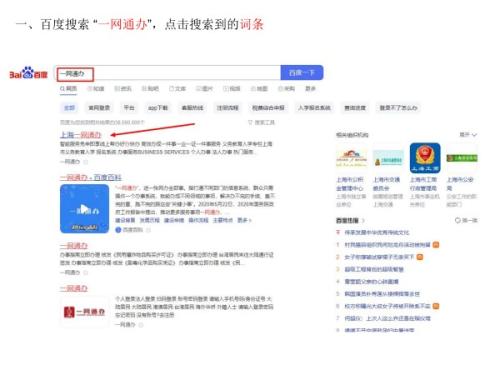Select the app下载 filter chip
Viewport: 500px width, 375px height.
pyautogui.click(x=158, y=108)
